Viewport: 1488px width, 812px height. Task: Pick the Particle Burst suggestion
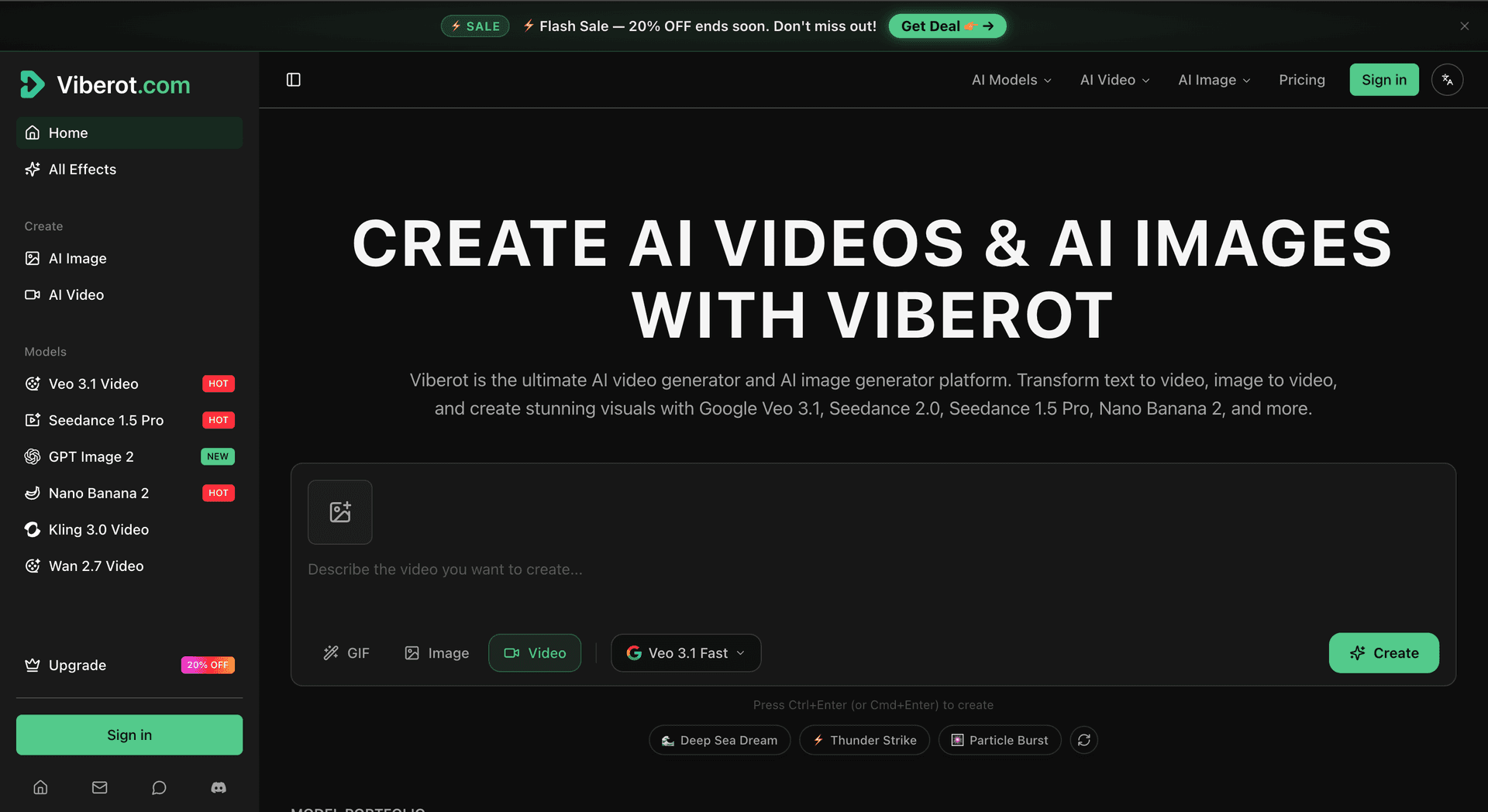[x=999, y=740]
